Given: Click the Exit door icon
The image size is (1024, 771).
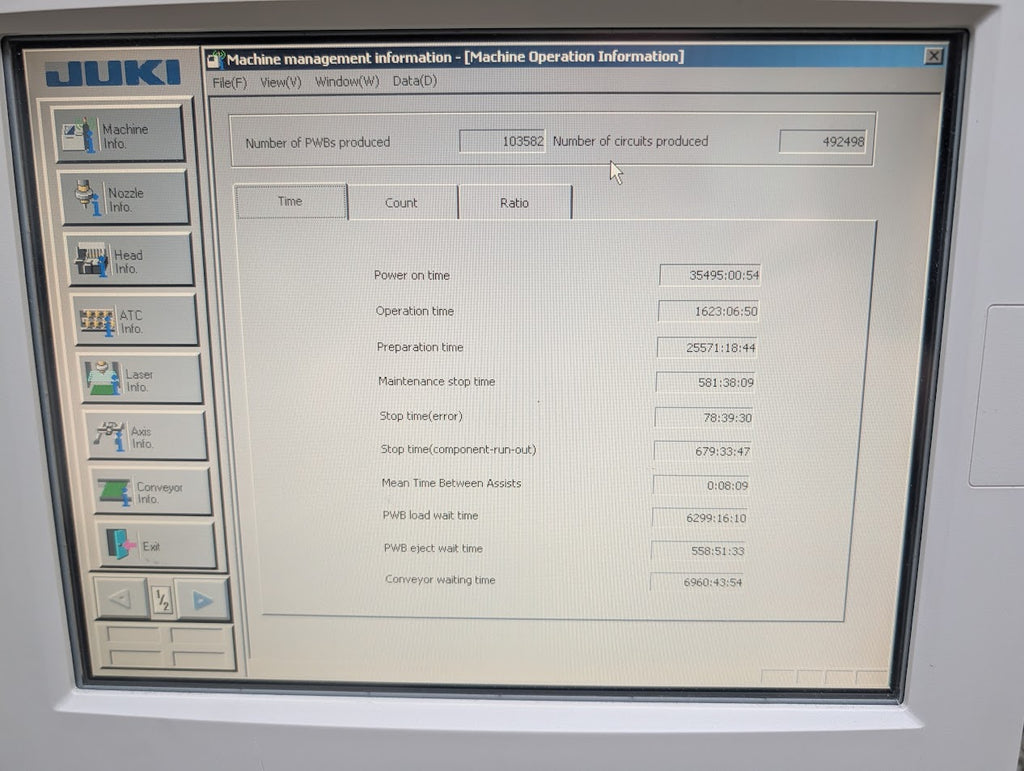Looking at the screenshot, I should [x=119, y=545].
